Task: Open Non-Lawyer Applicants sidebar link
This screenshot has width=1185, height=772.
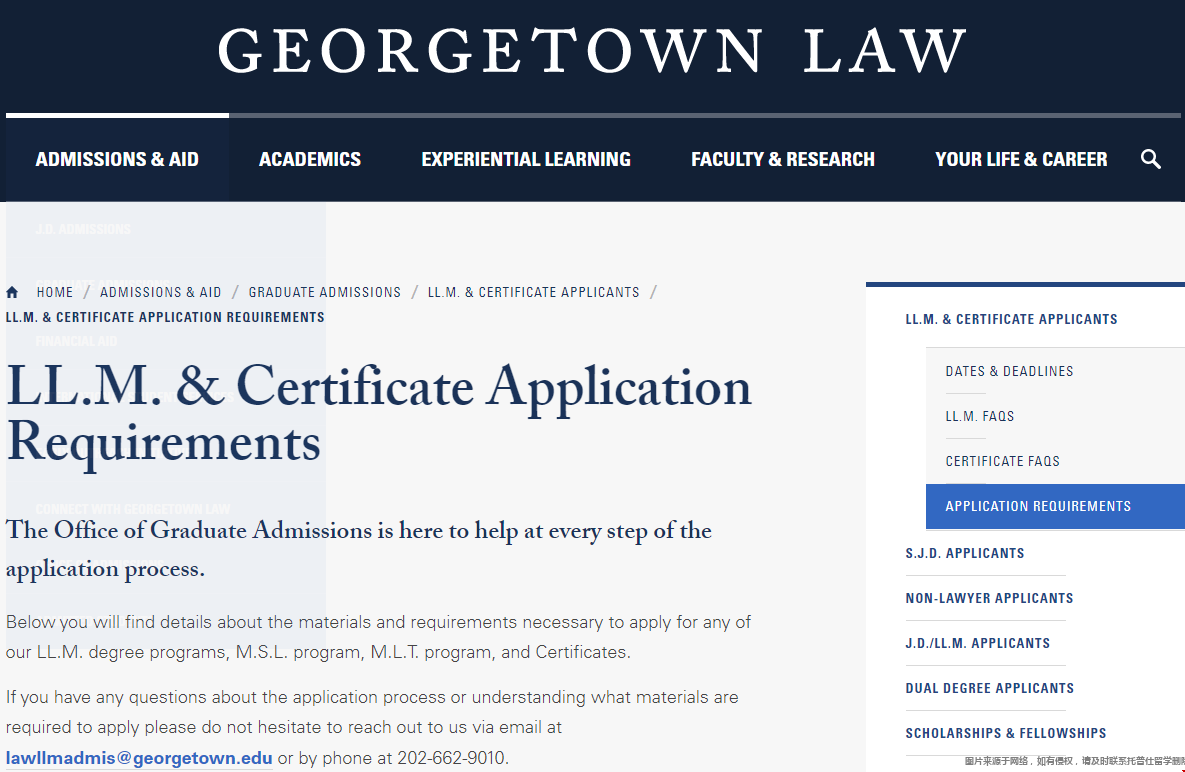Action: 989,598
